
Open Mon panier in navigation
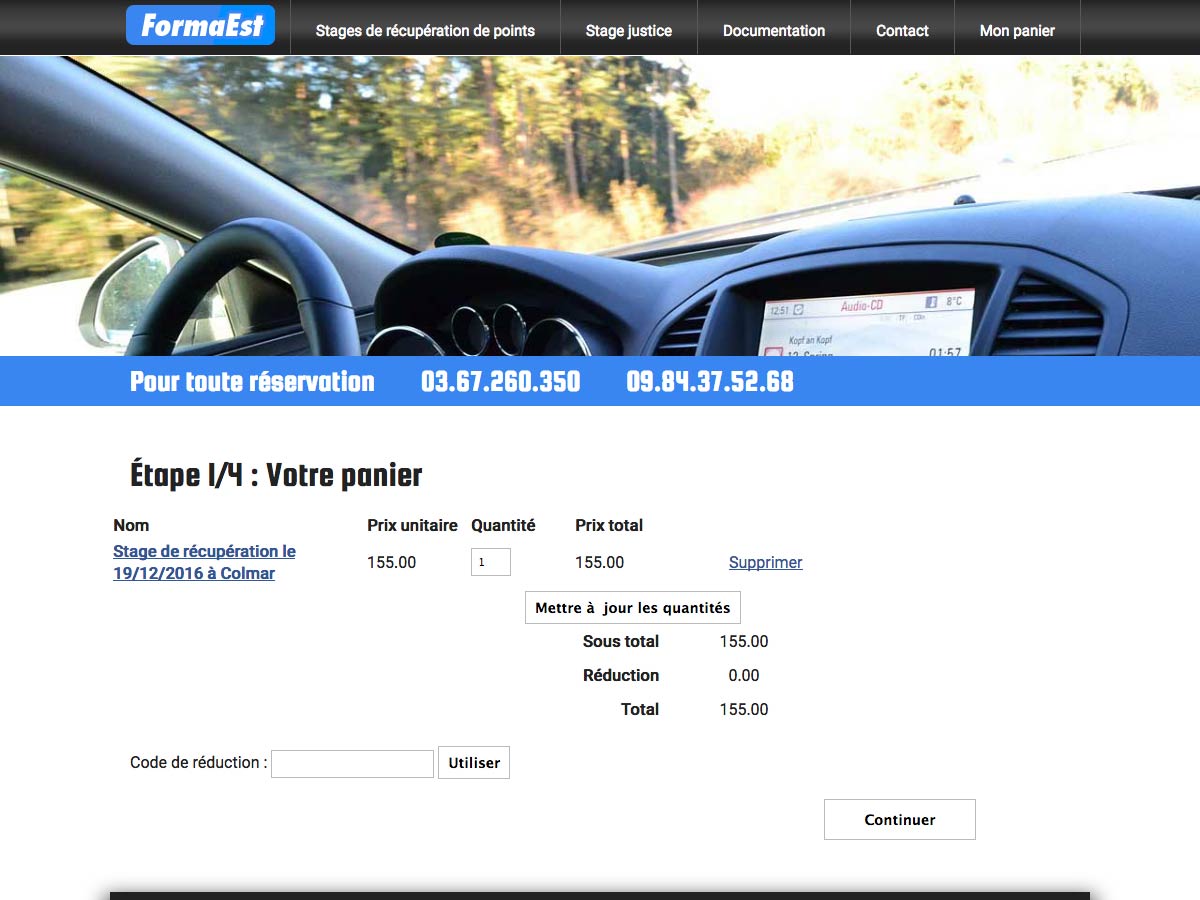point(1017,30)
